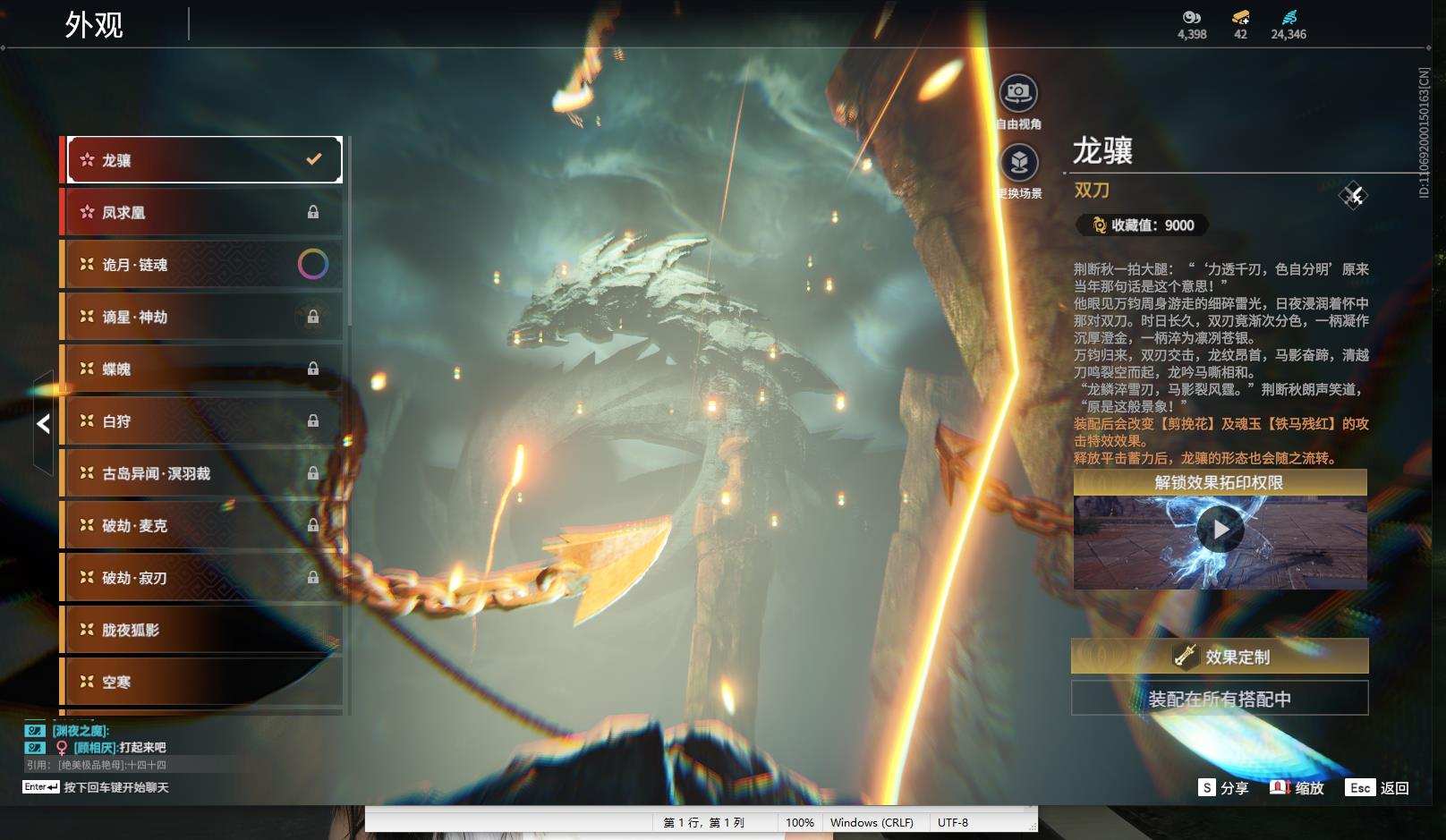Click 第 1 行, 第 1 列 in Notepad status bar
Screen dimensions: 1446x840
[x=704, y=822]
